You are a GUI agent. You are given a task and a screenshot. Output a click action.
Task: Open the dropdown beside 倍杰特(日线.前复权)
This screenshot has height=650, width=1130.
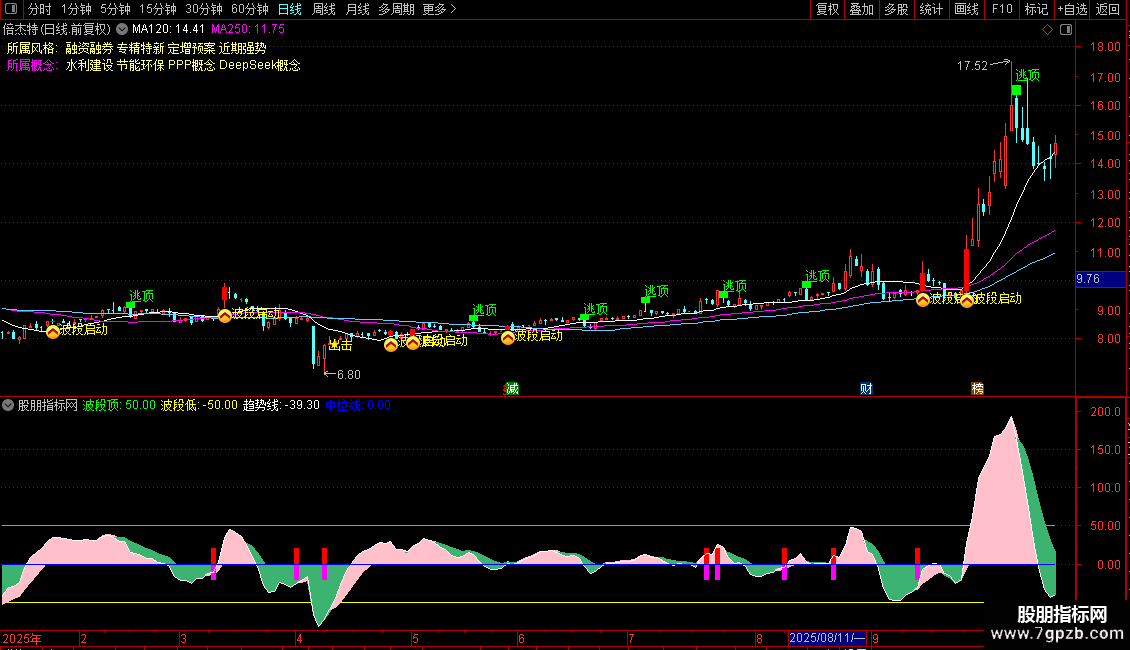(x=122, y=29)
